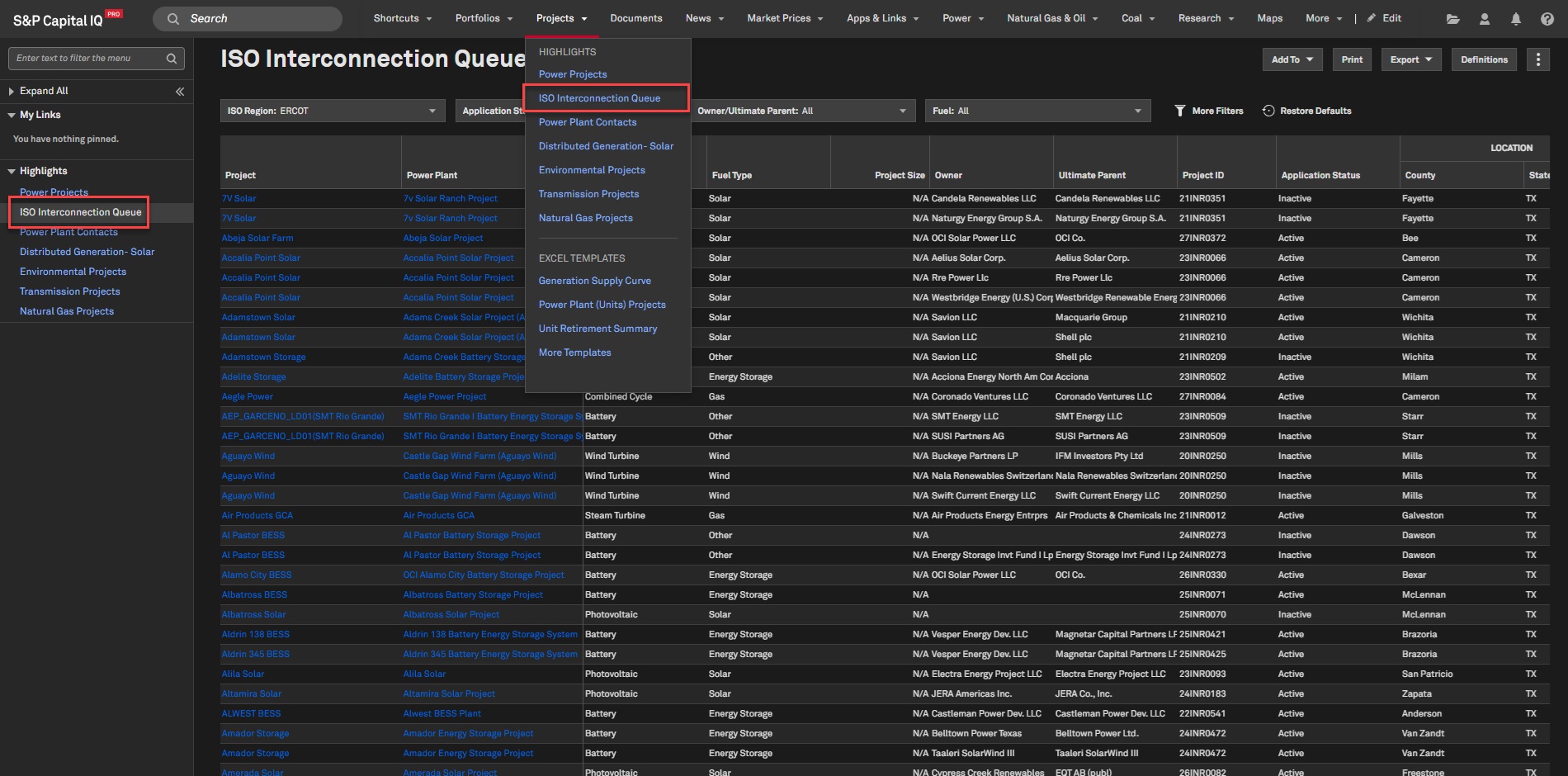Image resolution: width=1568 pixels, height=776 pixels.
Task: Click the folder icon in top bar
Action: (x=1452, y=19)
